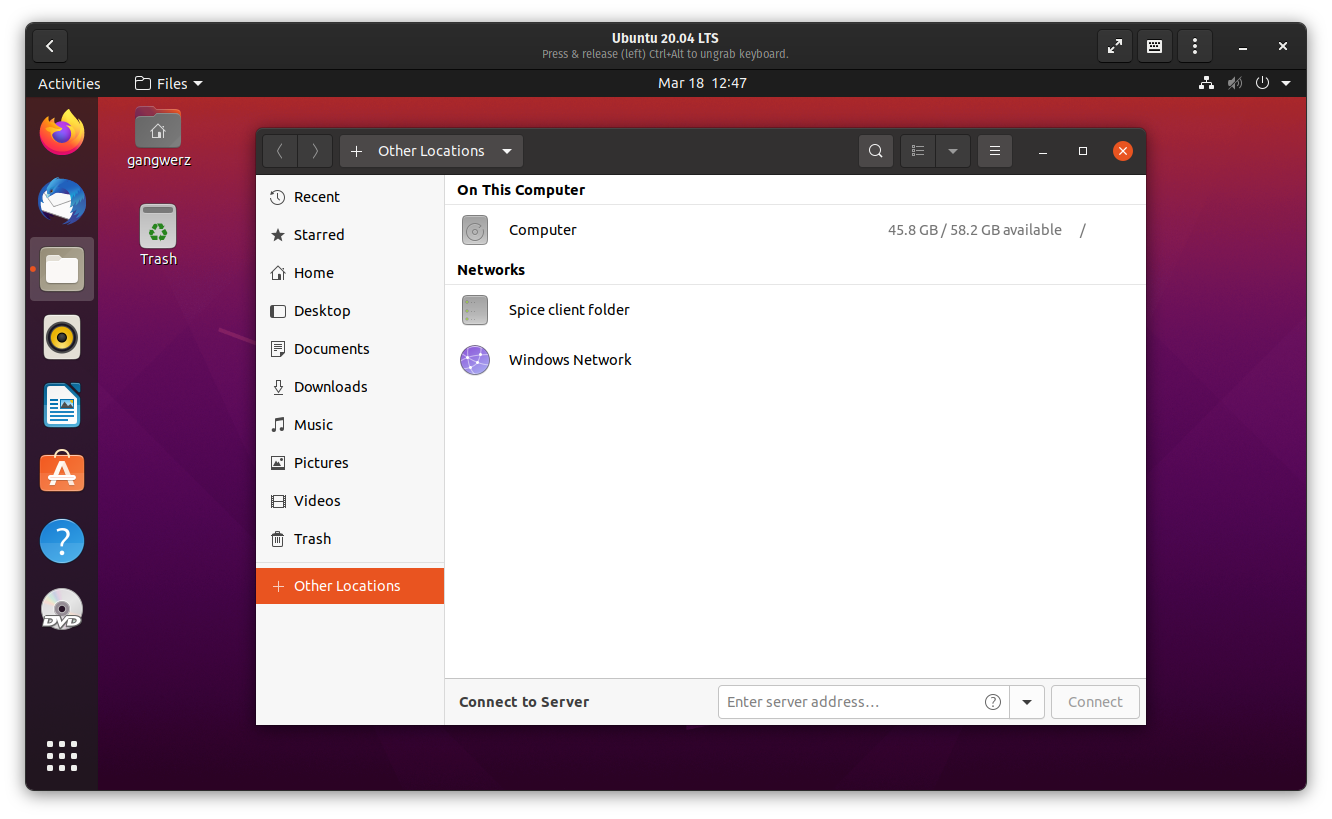Open the hamburger menu in Files
This screenshot has height=819, width=1332.
994,150
